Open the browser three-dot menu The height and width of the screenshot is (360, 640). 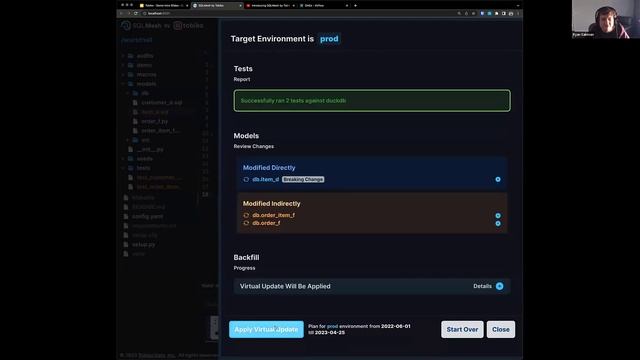pos(518,13)
